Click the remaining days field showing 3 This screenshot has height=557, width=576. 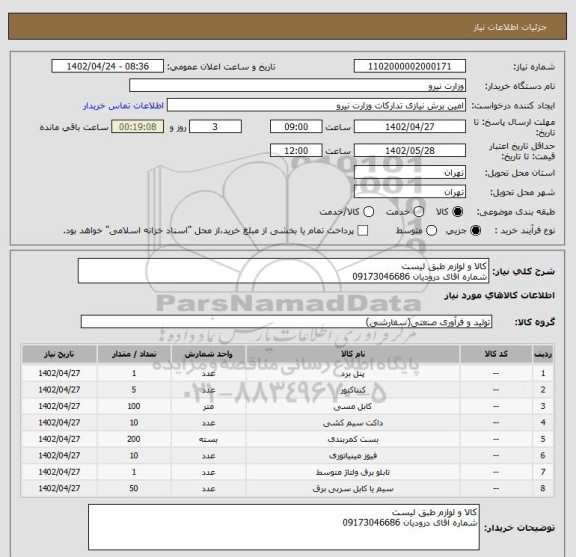pyautogui.click(x=215, y=127)
